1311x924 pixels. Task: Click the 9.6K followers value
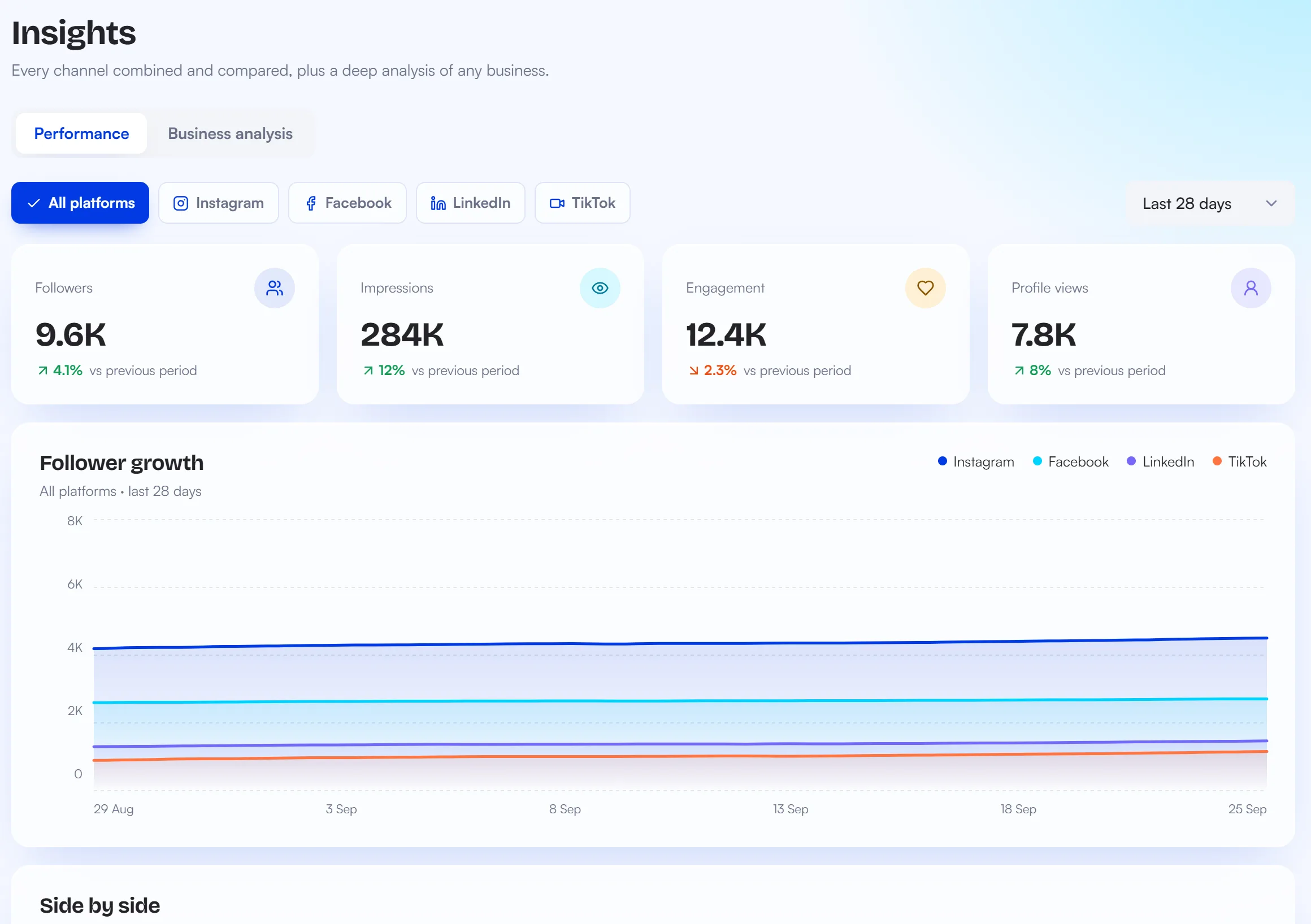tap(71, 334)
